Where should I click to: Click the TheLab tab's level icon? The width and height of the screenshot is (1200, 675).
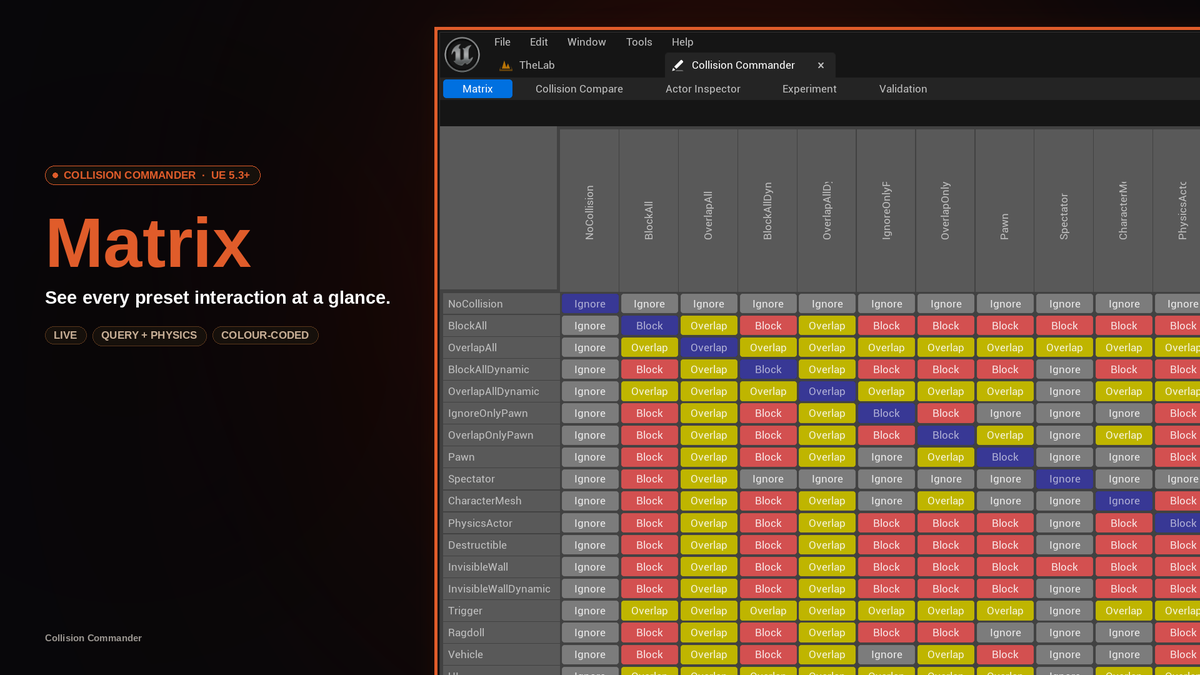(x=505, y=65)
